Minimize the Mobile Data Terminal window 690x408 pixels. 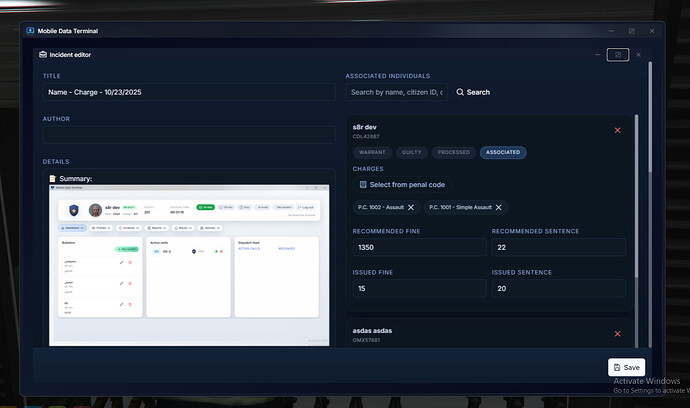[611, 31]
